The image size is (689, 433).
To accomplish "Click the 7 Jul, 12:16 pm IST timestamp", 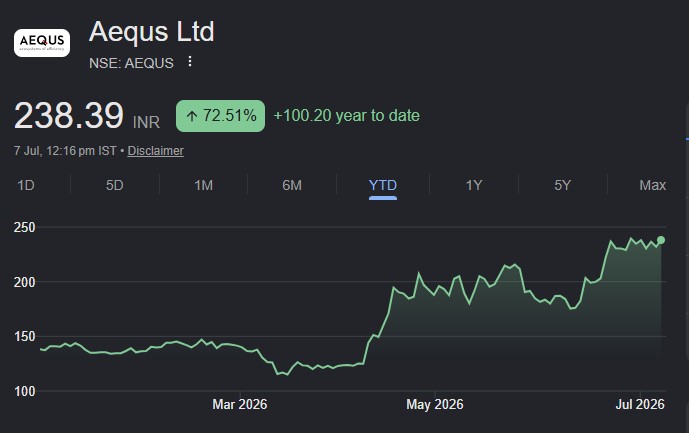I will 65,151.
